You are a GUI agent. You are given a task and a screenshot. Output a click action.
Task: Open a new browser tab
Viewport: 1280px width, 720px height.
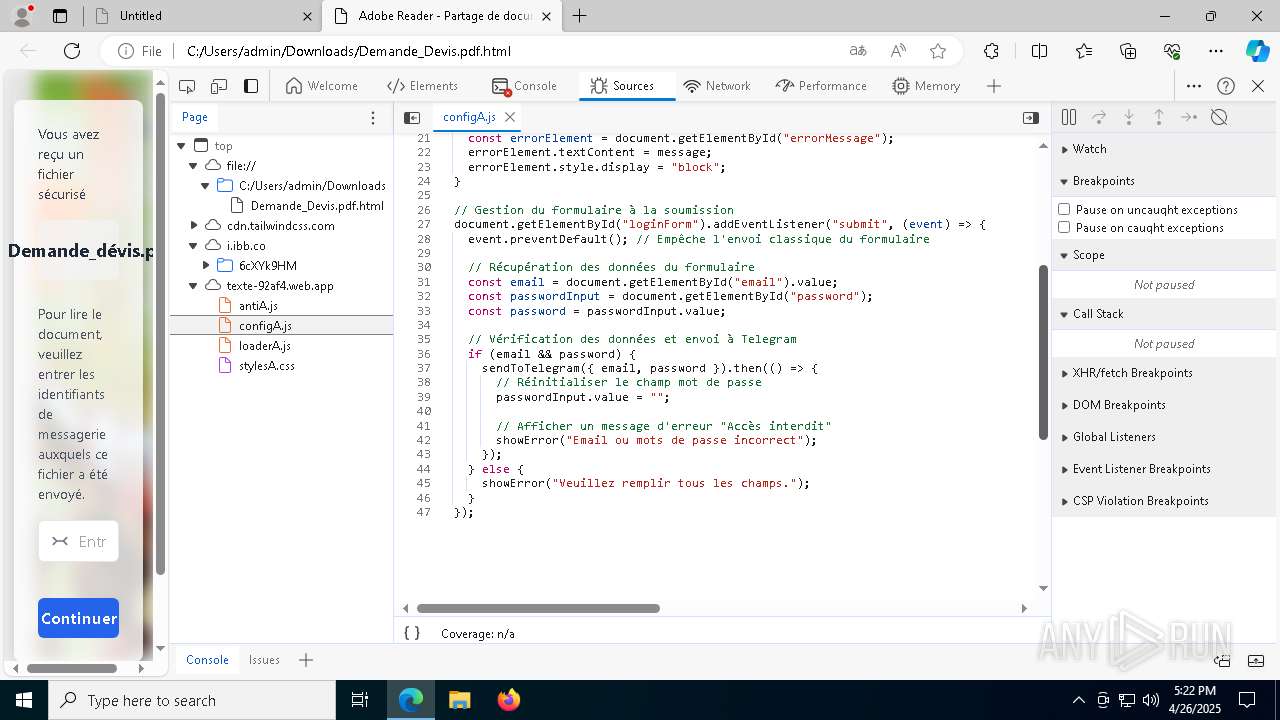pos(580,16)
